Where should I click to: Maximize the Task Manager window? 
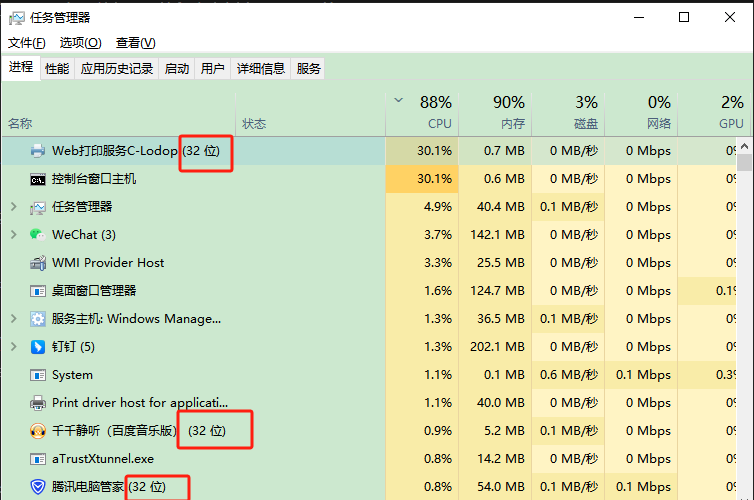click(x=684, y=17)
